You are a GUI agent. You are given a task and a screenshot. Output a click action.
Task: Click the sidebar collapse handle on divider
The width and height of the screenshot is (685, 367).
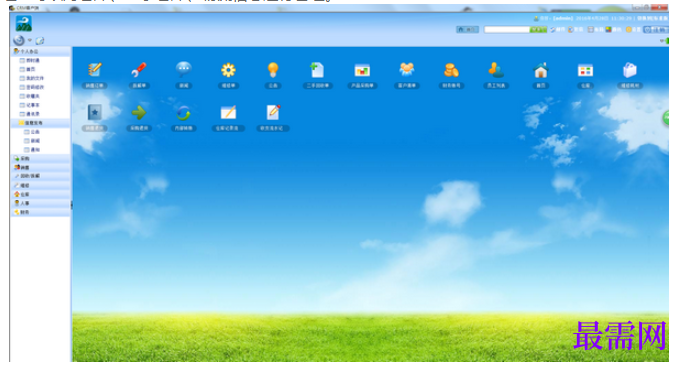click(71, 204)
